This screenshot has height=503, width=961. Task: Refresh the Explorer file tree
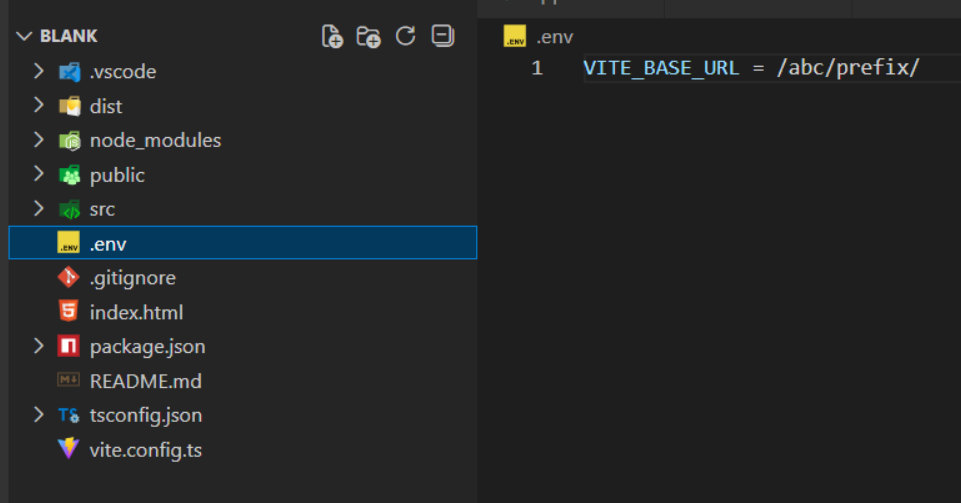pyautogui.click(x=405, y=36)
